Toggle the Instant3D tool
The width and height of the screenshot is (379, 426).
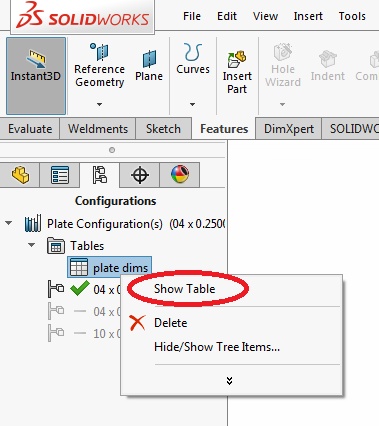(36, 76)
